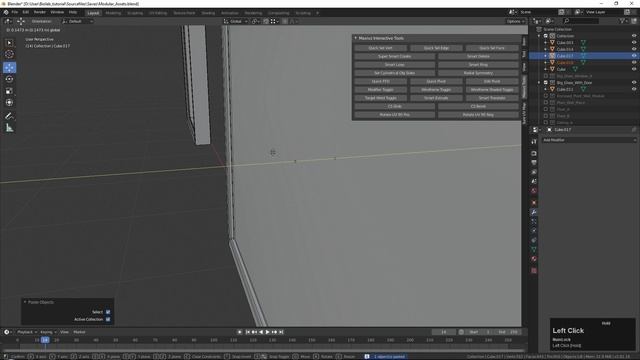Image resolution: width=640 pixels, height=360 pixels.
Task: Play the animation forward
Action: pos(268,332)
